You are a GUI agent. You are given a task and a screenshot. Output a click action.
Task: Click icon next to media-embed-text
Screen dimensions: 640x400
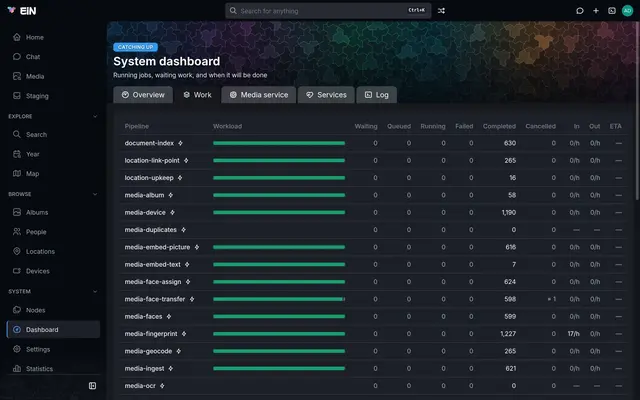pos(187,264)
